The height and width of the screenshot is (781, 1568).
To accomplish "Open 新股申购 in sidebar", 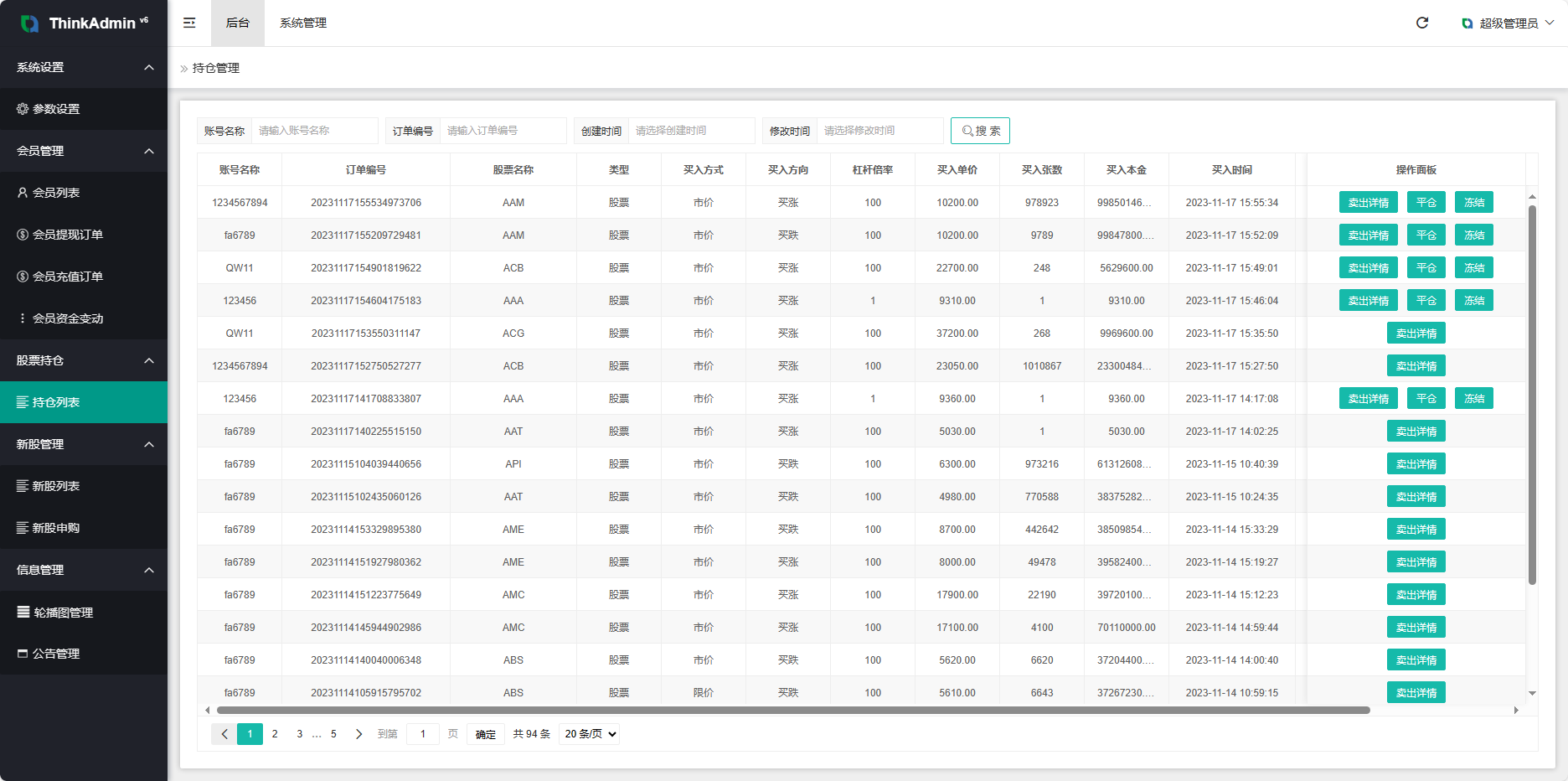I will 84,528.
